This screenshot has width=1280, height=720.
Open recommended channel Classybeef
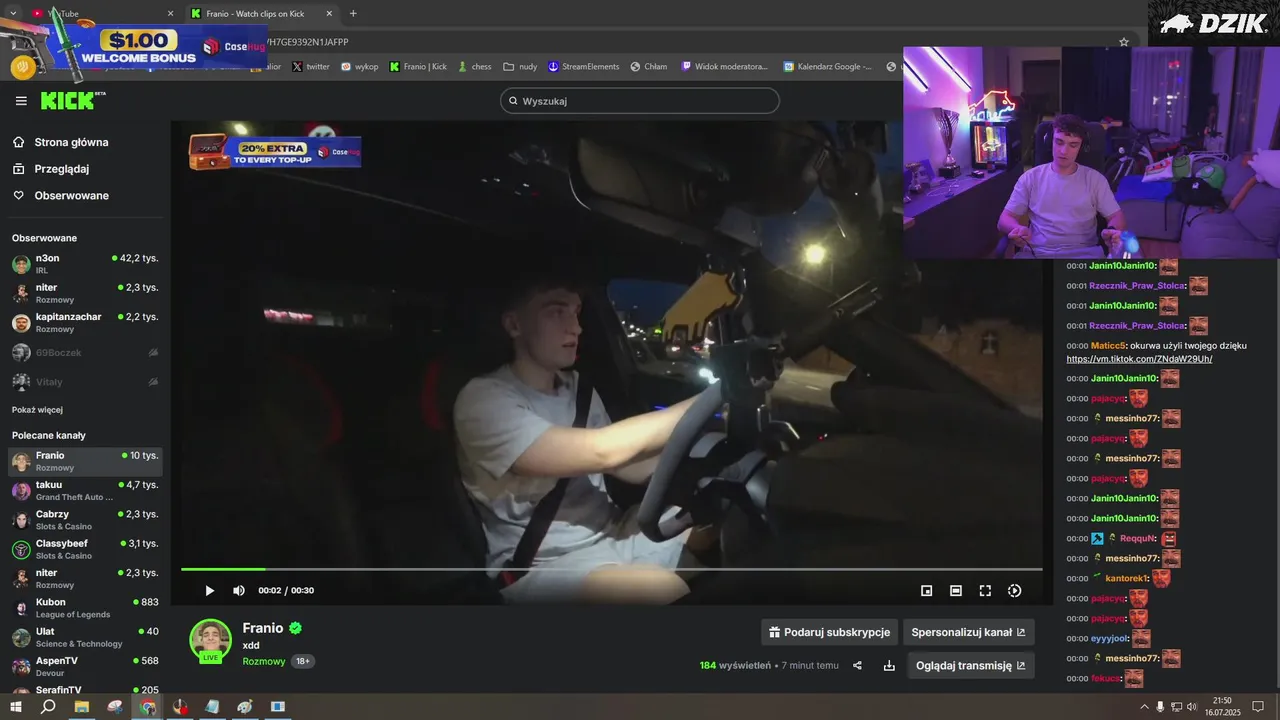coord(85,549)
